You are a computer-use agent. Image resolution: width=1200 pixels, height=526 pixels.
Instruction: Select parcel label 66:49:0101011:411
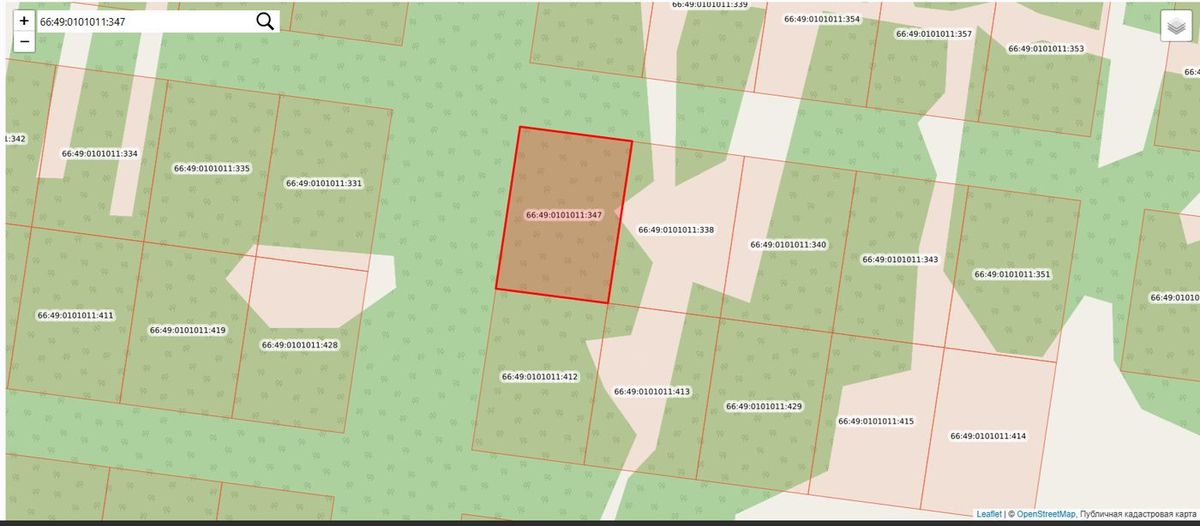75,315
